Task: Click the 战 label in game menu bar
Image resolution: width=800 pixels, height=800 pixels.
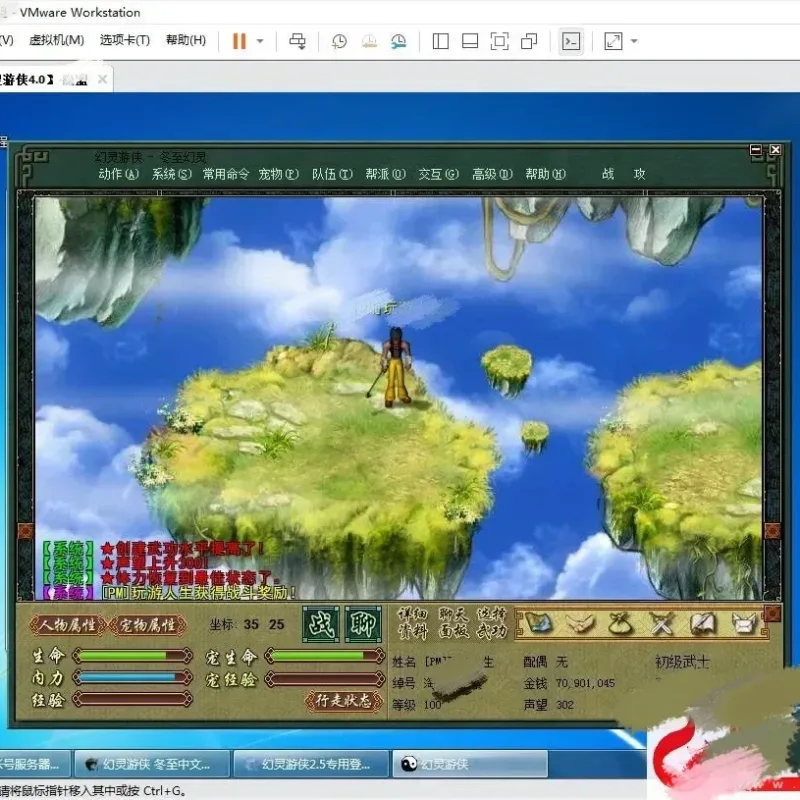Action: pos(608,174)
